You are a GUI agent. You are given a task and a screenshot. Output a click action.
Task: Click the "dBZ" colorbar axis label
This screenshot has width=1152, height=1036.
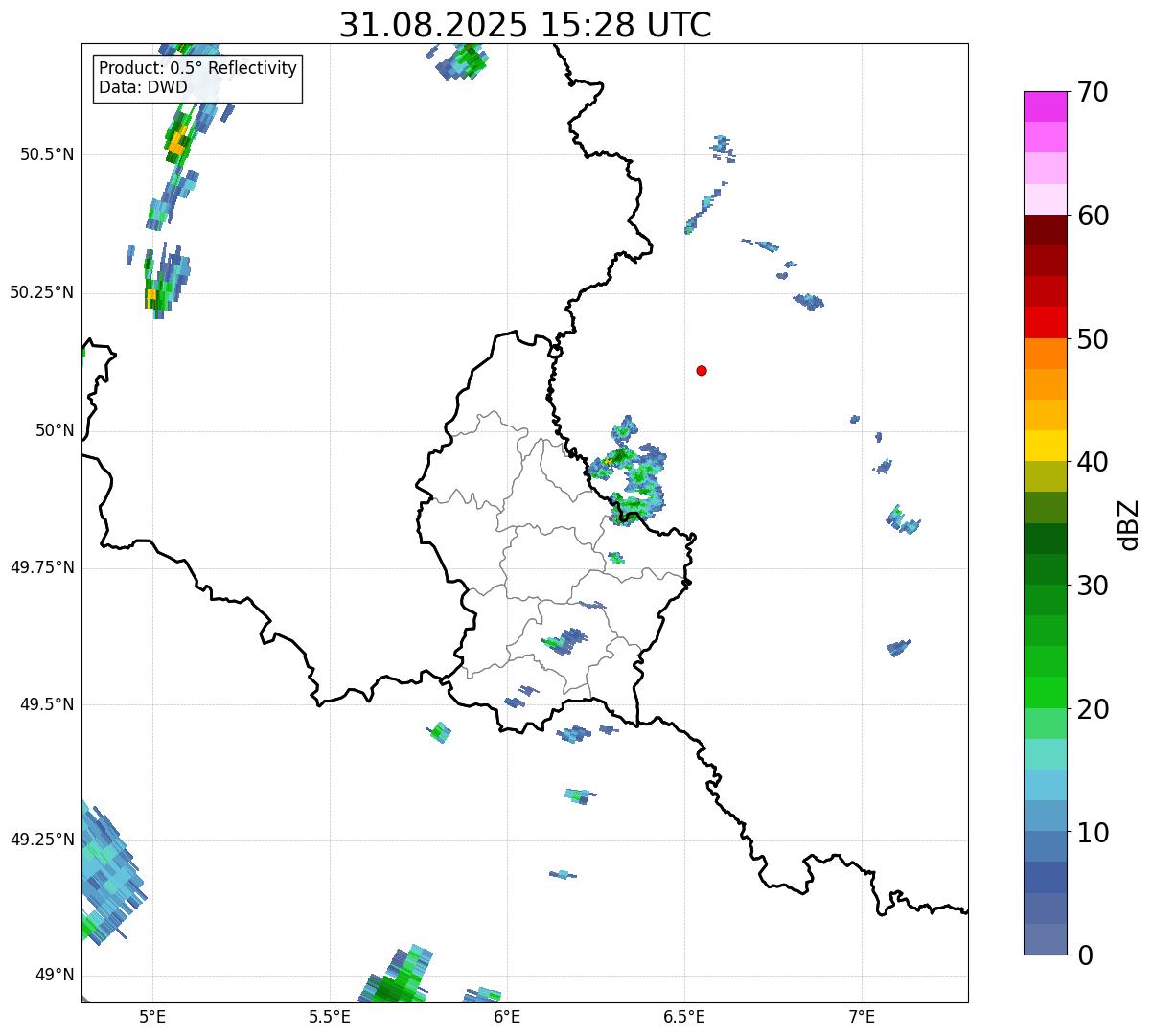[1129, 524]
